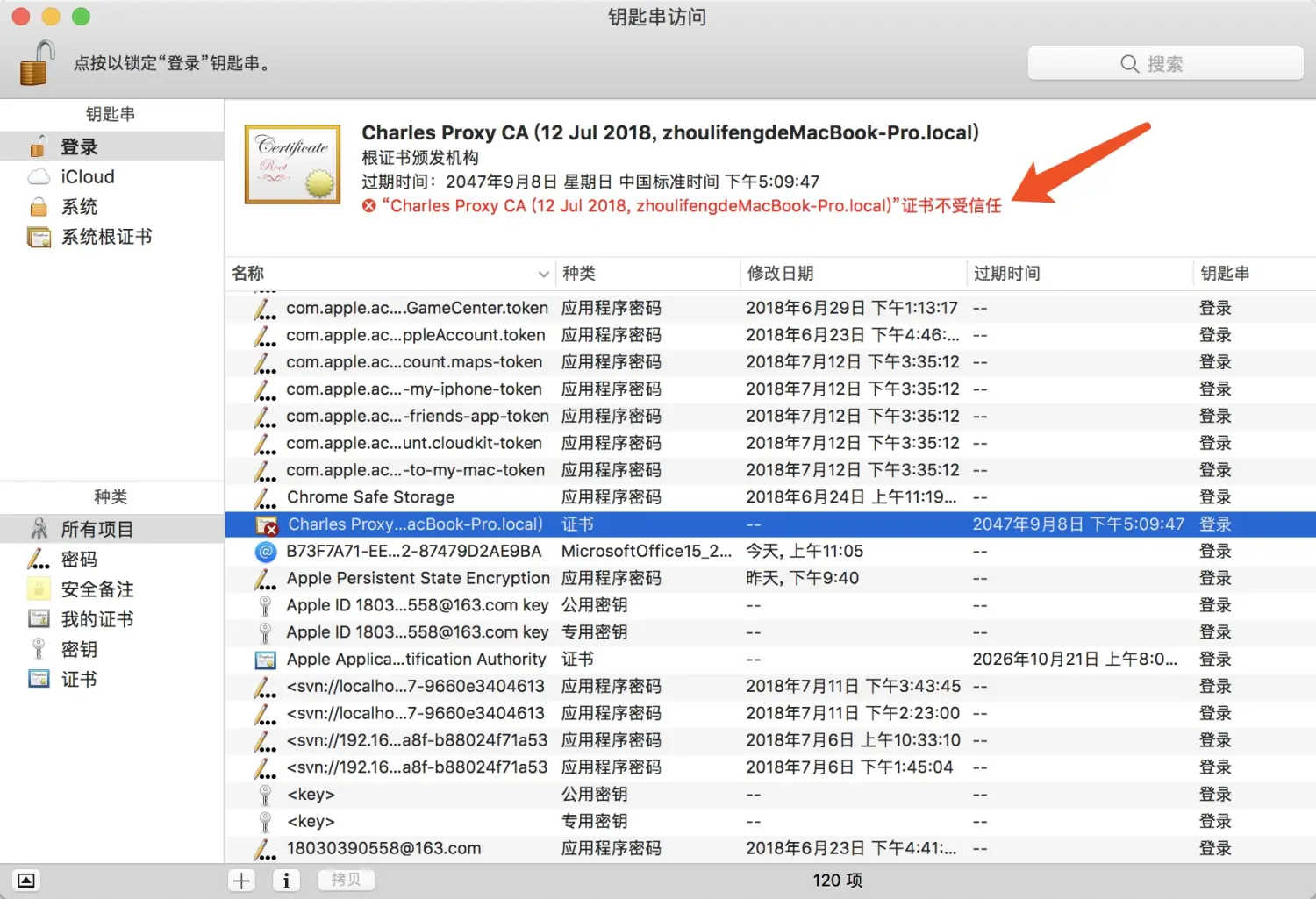
Task: Click the 拷贝 button
Action: 346,880
